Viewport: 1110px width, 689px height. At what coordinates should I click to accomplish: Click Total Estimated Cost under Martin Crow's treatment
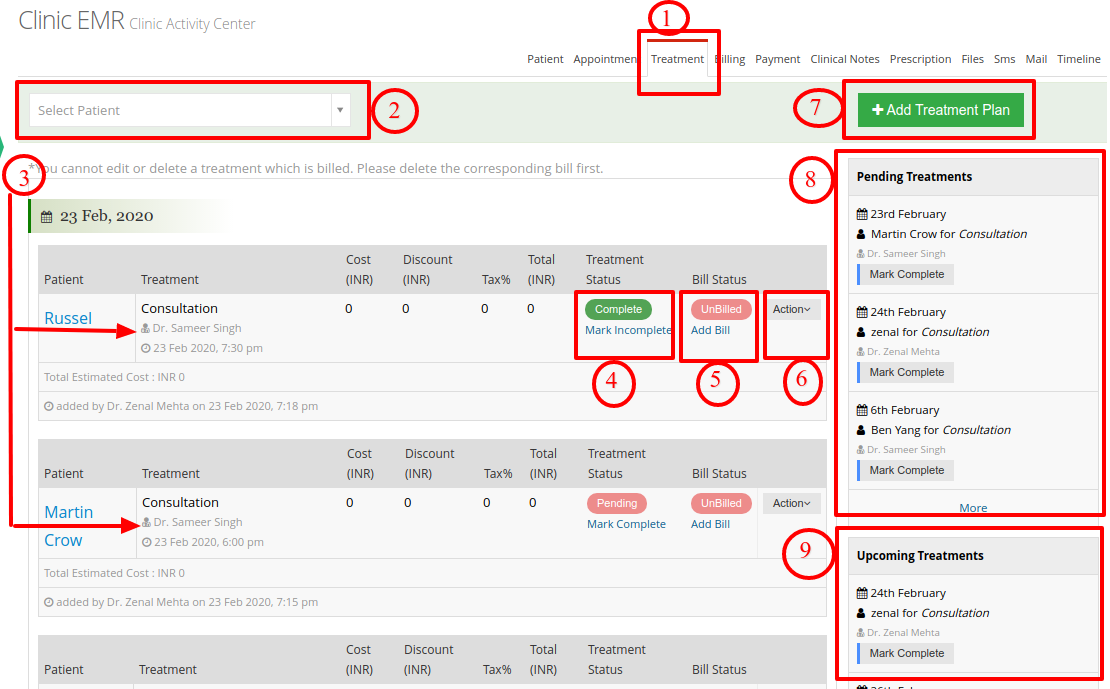114,574
